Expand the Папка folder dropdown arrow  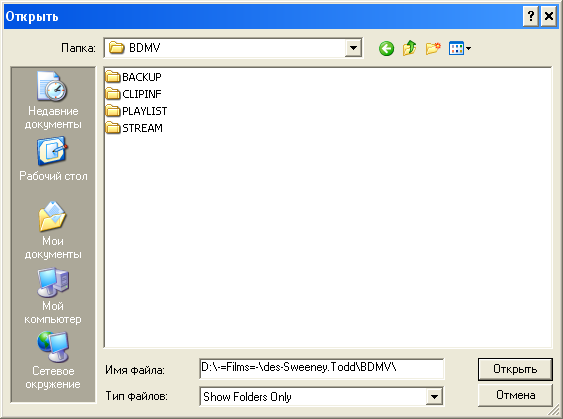tap(353, 48)
